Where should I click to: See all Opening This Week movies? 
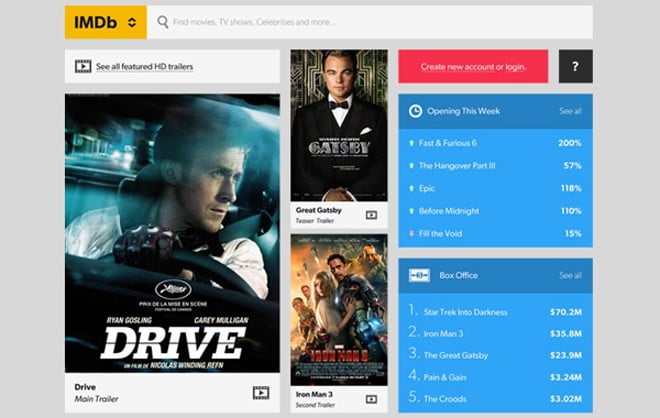pos(570,111)
